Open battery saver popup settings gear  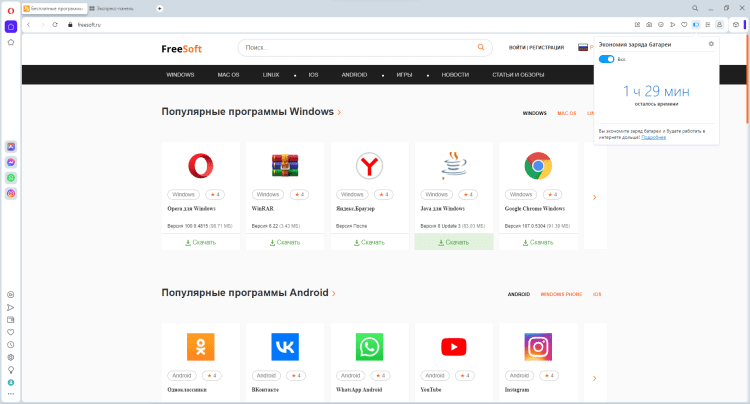coord(711,44)
